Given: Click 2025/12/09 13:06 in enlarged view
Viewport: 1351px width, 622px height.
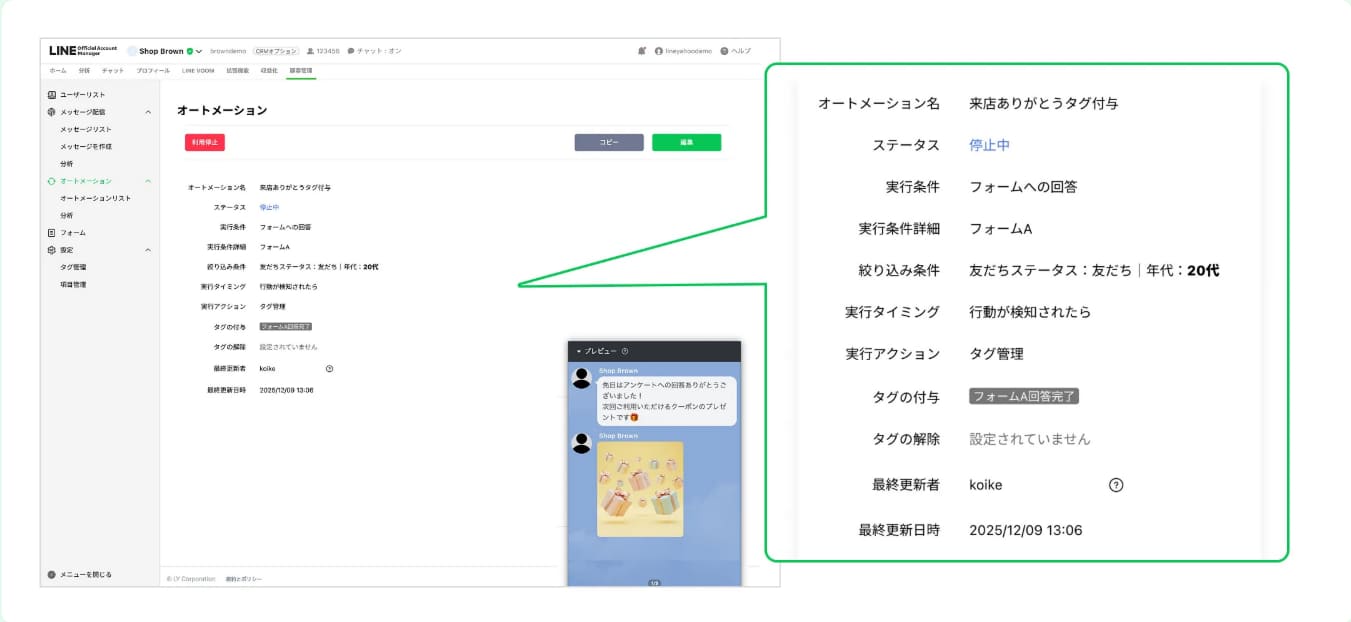Looking at the screenshot, I should [x=1026, y=530].
